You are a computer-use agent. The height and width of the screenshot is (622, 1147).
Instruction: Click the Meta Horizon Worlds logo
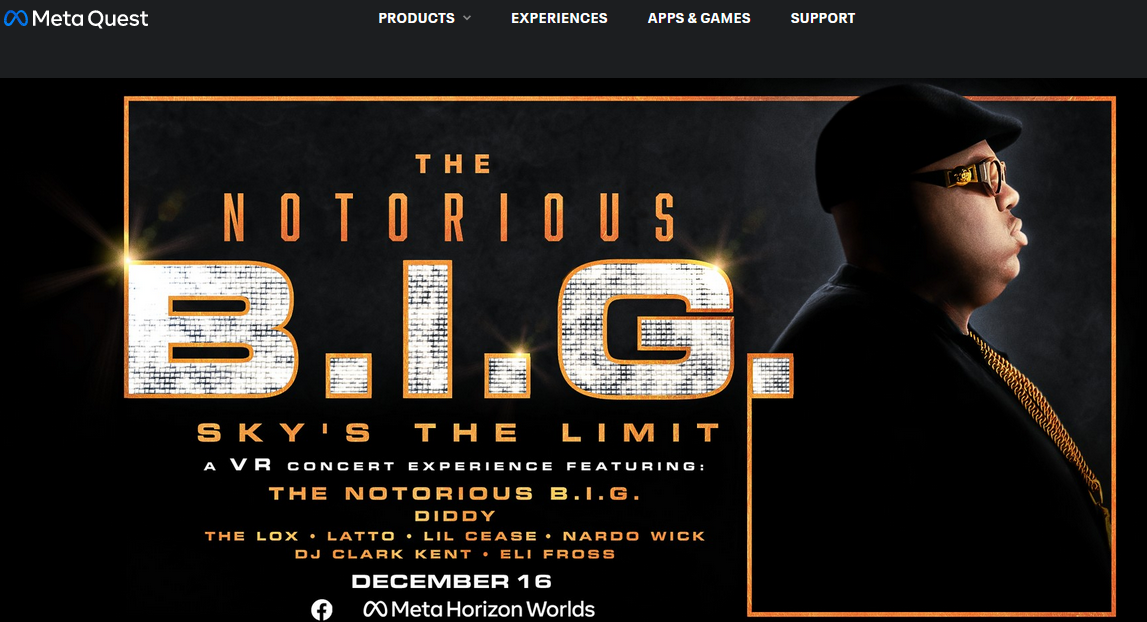[x=479, y=609]
